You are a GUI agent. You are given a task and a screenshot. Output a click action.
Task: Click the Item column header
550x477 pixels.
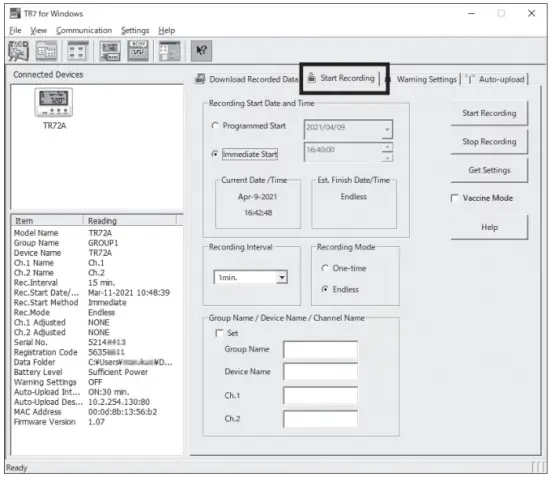(47, 221)
